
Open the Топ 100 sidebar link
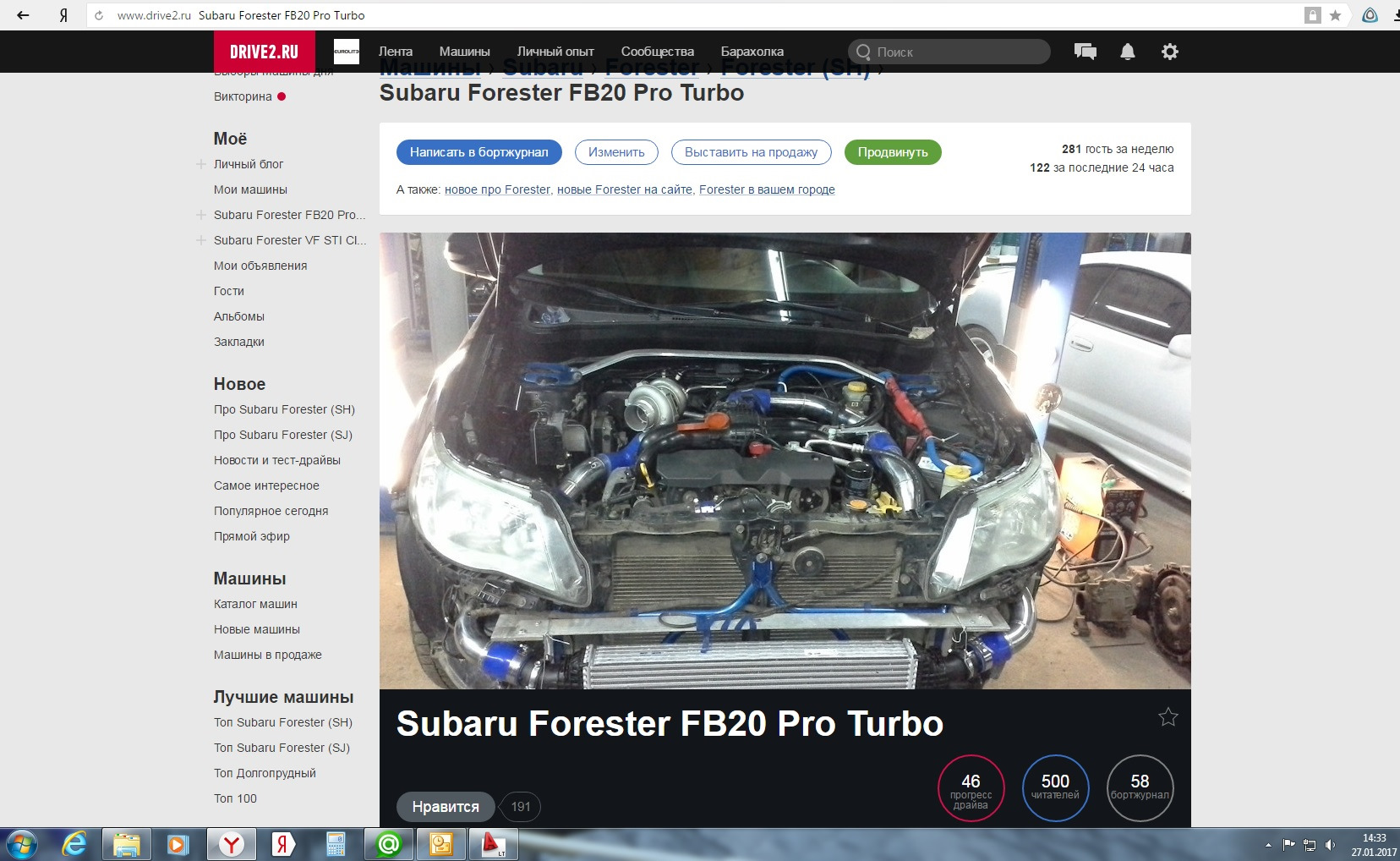235,798
